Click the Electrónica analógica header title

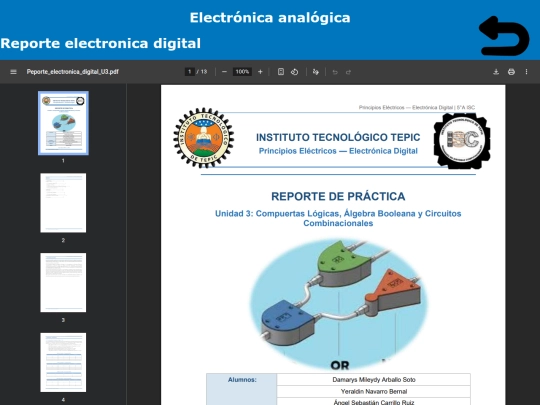click(270, 18)
